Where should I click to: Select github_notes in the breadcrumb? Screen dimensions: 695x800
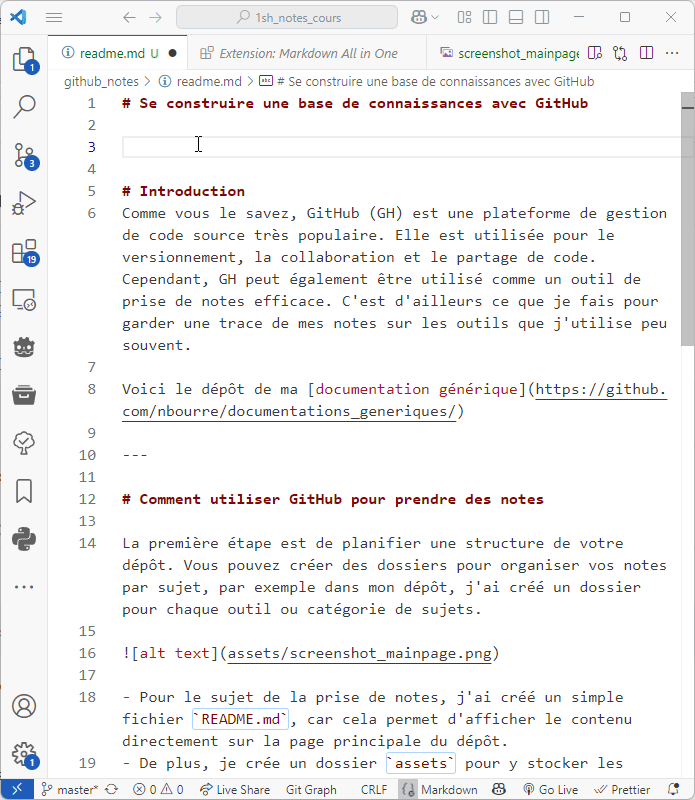(101, 82)
